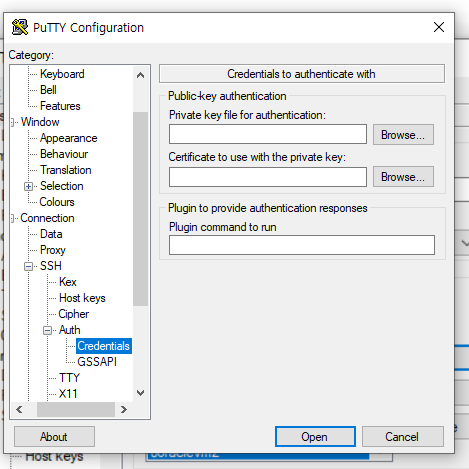Collapse the Auth tree node

47,330
